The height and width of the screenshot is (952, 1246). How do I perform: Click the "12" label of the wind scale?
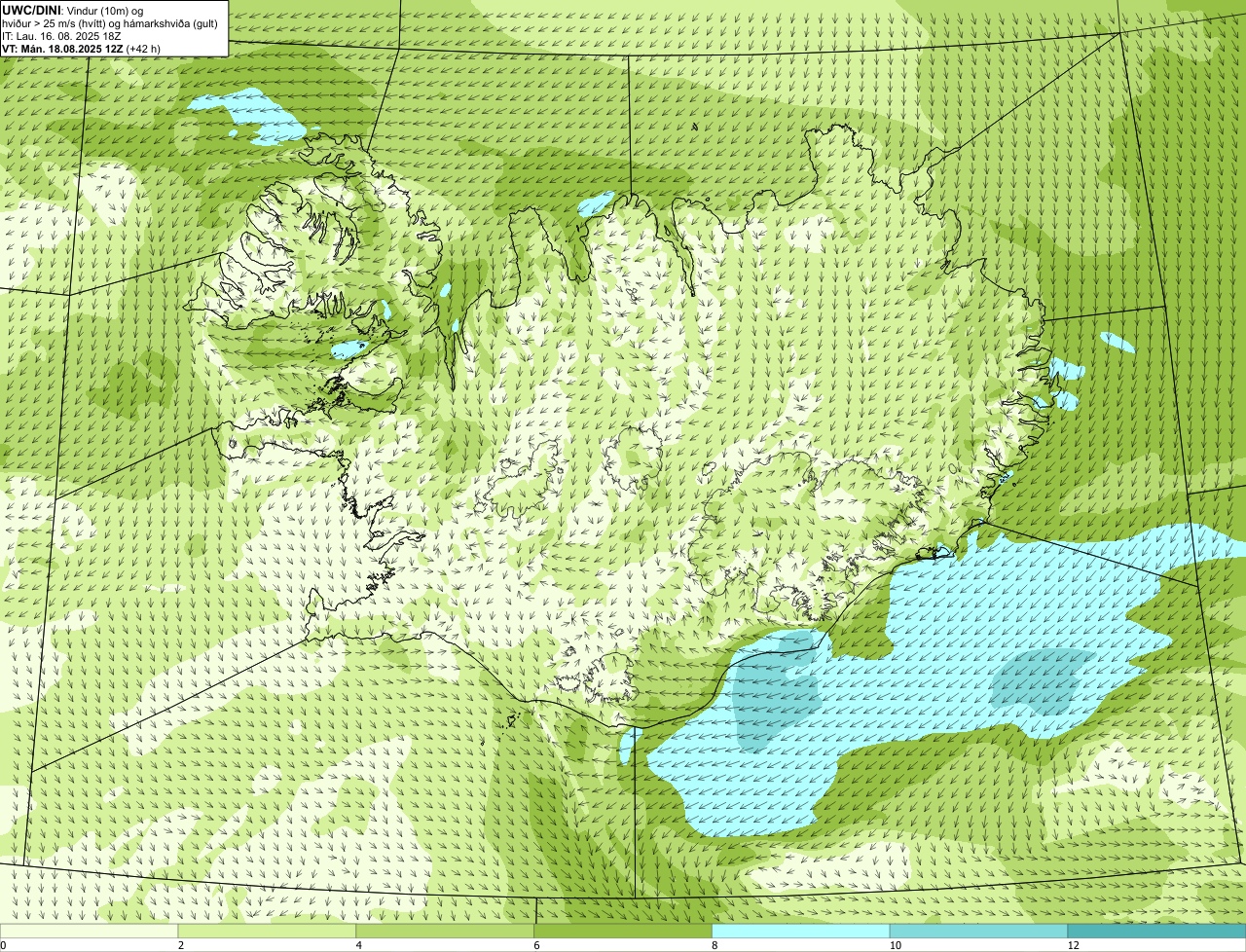[x=1073, y=945]
